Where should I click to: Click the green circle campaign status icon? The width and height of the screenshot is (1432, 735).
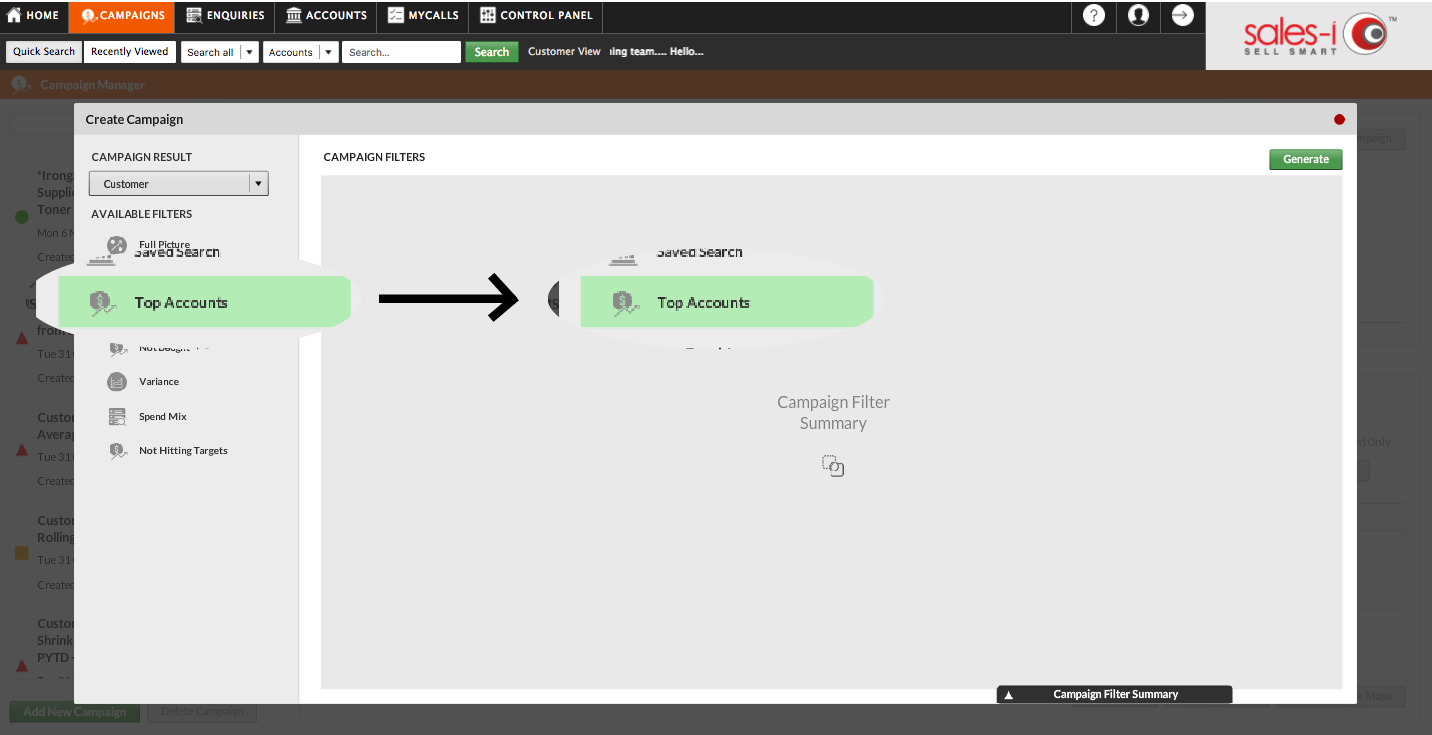[22, 217]
